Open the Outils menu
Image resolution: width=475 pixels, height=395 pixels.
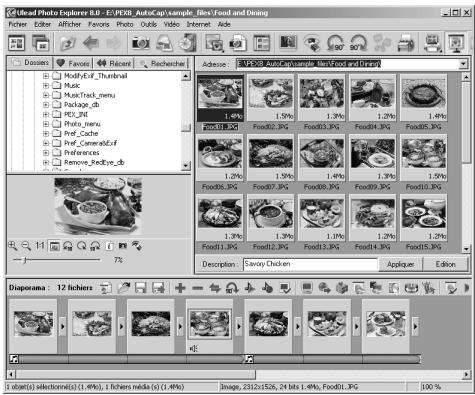point(149,24)
